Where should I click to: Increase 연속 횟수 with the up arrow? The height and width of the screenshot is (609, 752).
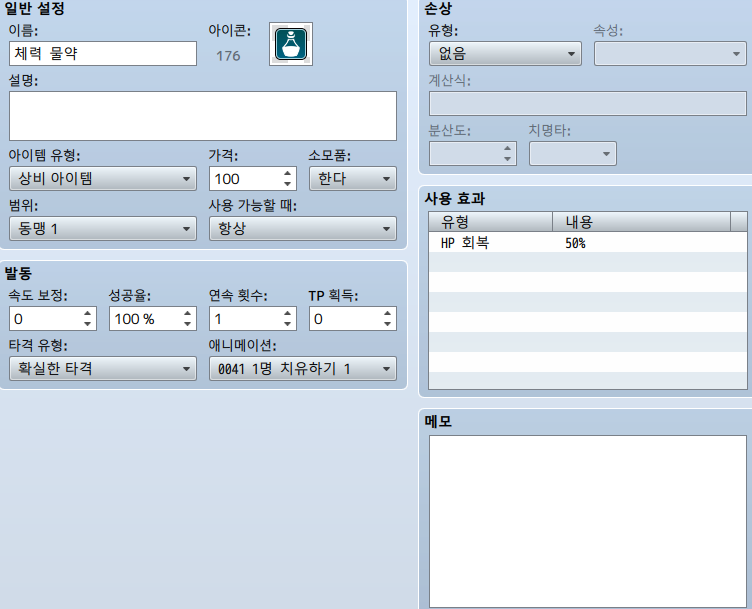[287, 314]
